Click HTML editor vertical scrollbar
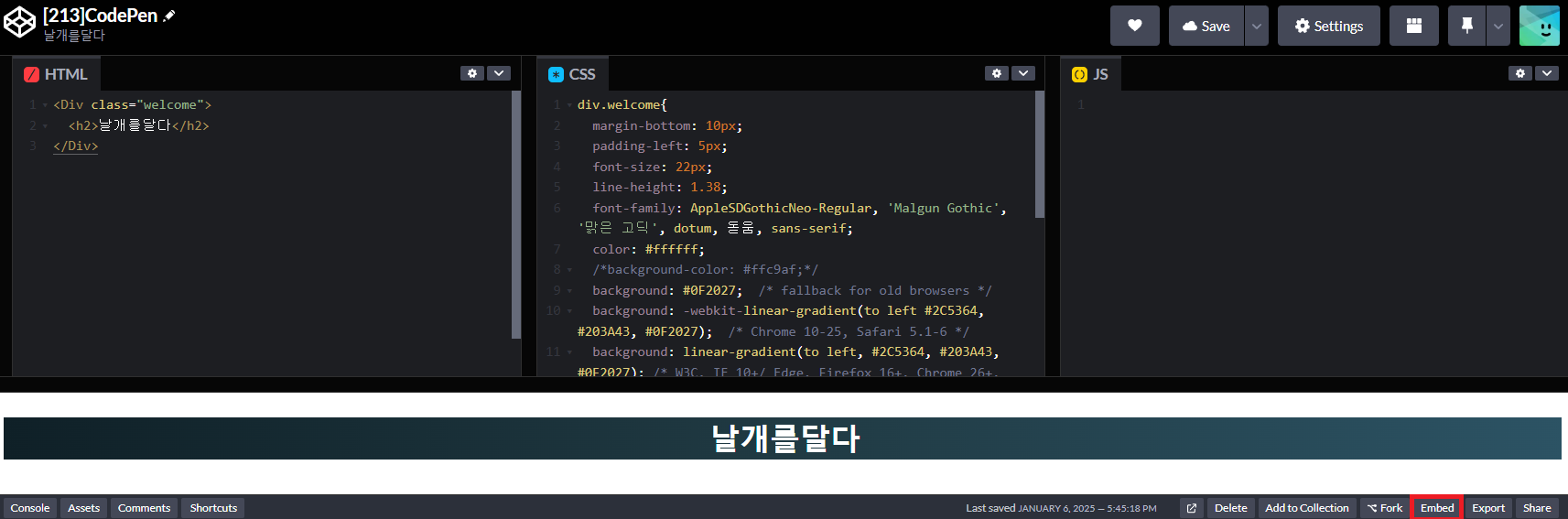1568x519 pixels. click(516, 215)
